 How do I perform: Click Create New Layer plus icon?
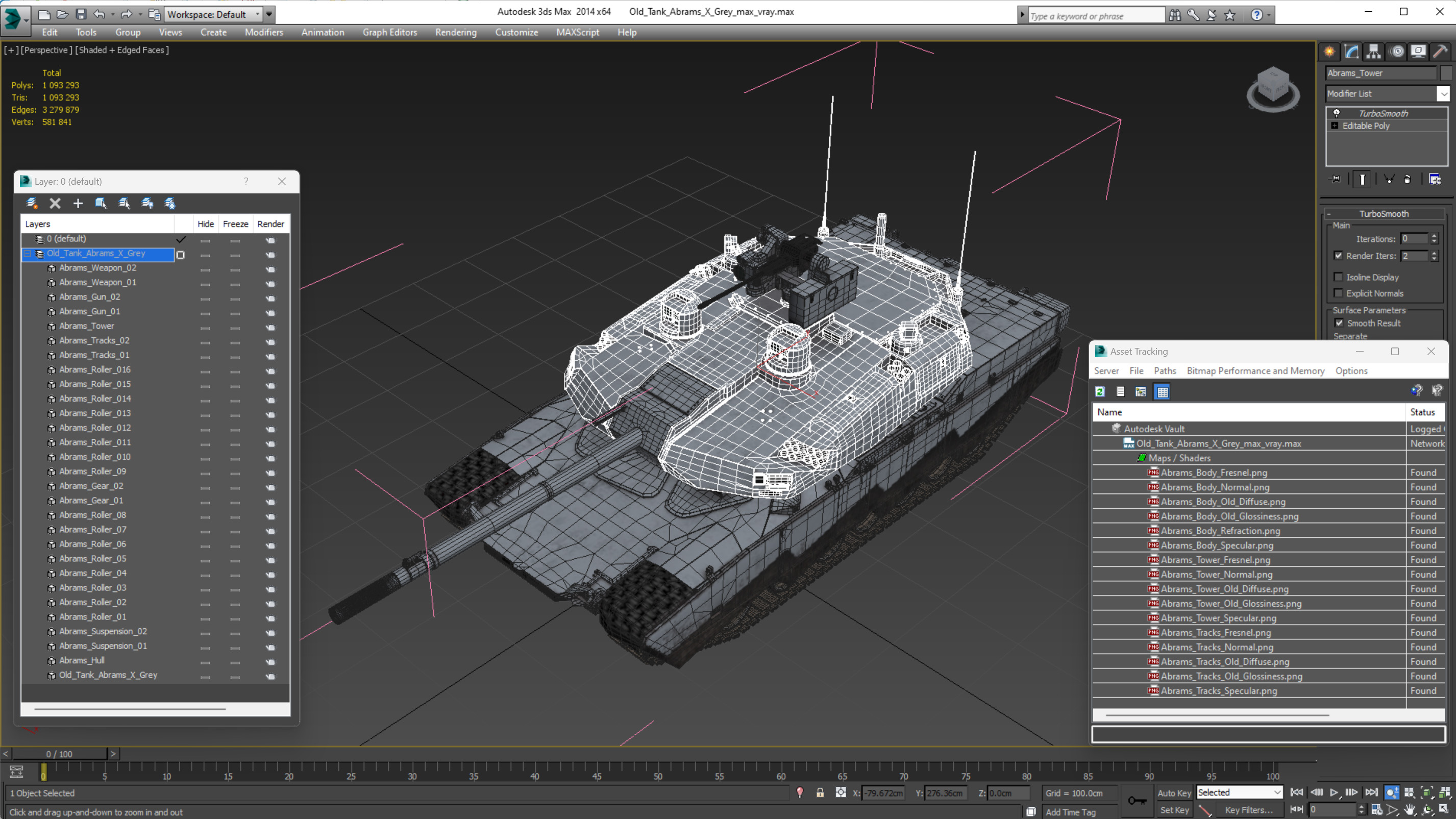(78, 204)
